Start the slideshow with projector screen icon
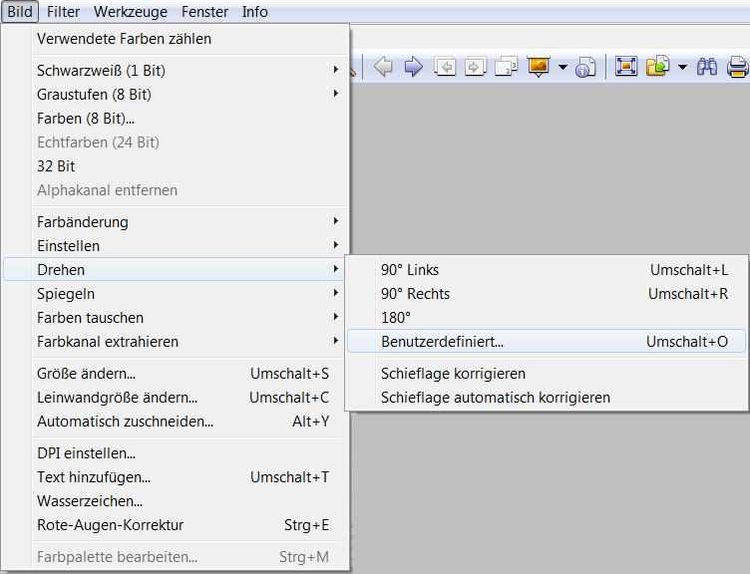This screenshot has height=574, width=750. 539,66
